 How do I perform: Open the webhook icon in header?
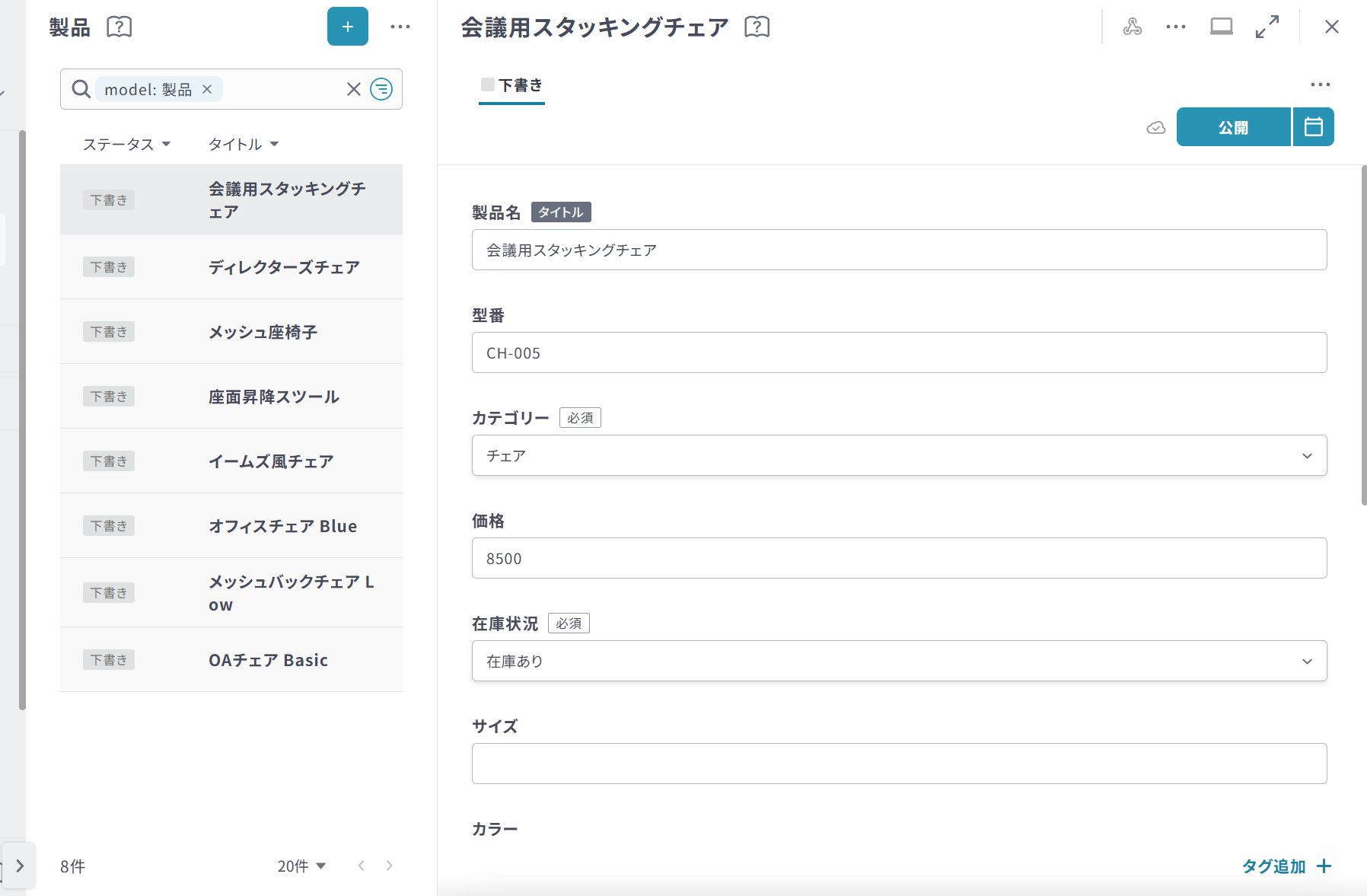coord(1132,27)
